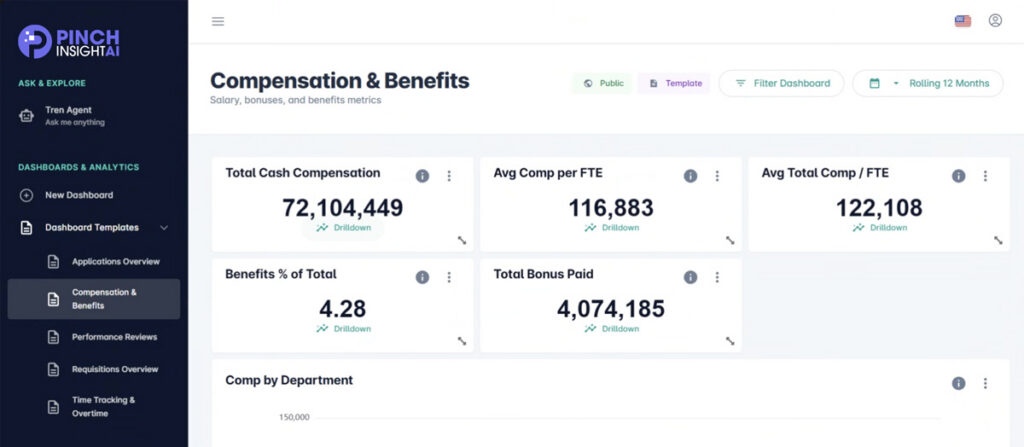
Task: Click the Tren Agent robot icon
Action: [x=27, y=115]
